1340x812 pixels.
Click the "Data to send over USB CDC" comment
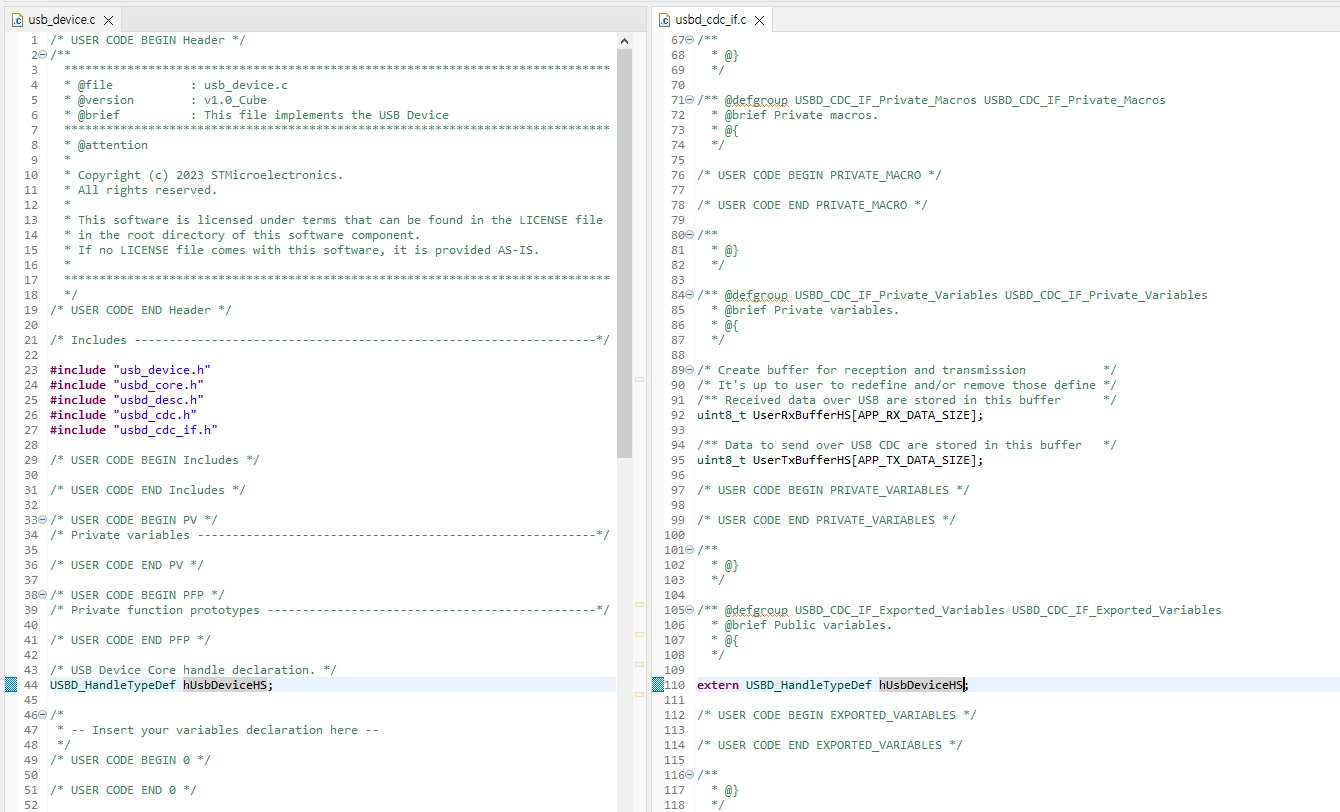(907, 445)
